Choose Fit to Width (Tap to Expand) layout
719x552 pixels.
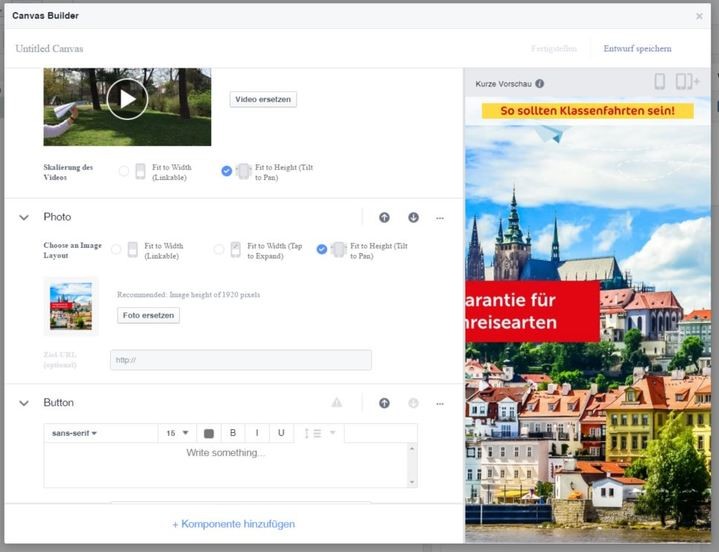[219, 249]
